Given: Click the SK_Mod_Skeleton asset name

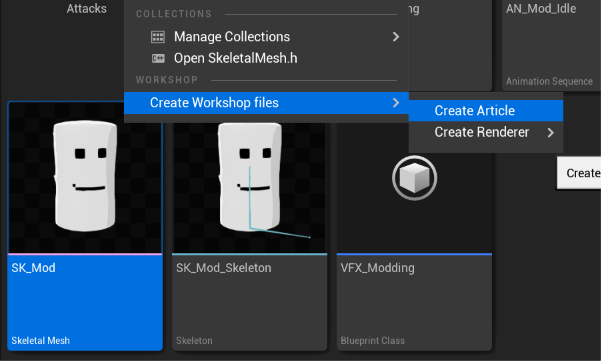Looking at the screenshot, I should [223, 268].
